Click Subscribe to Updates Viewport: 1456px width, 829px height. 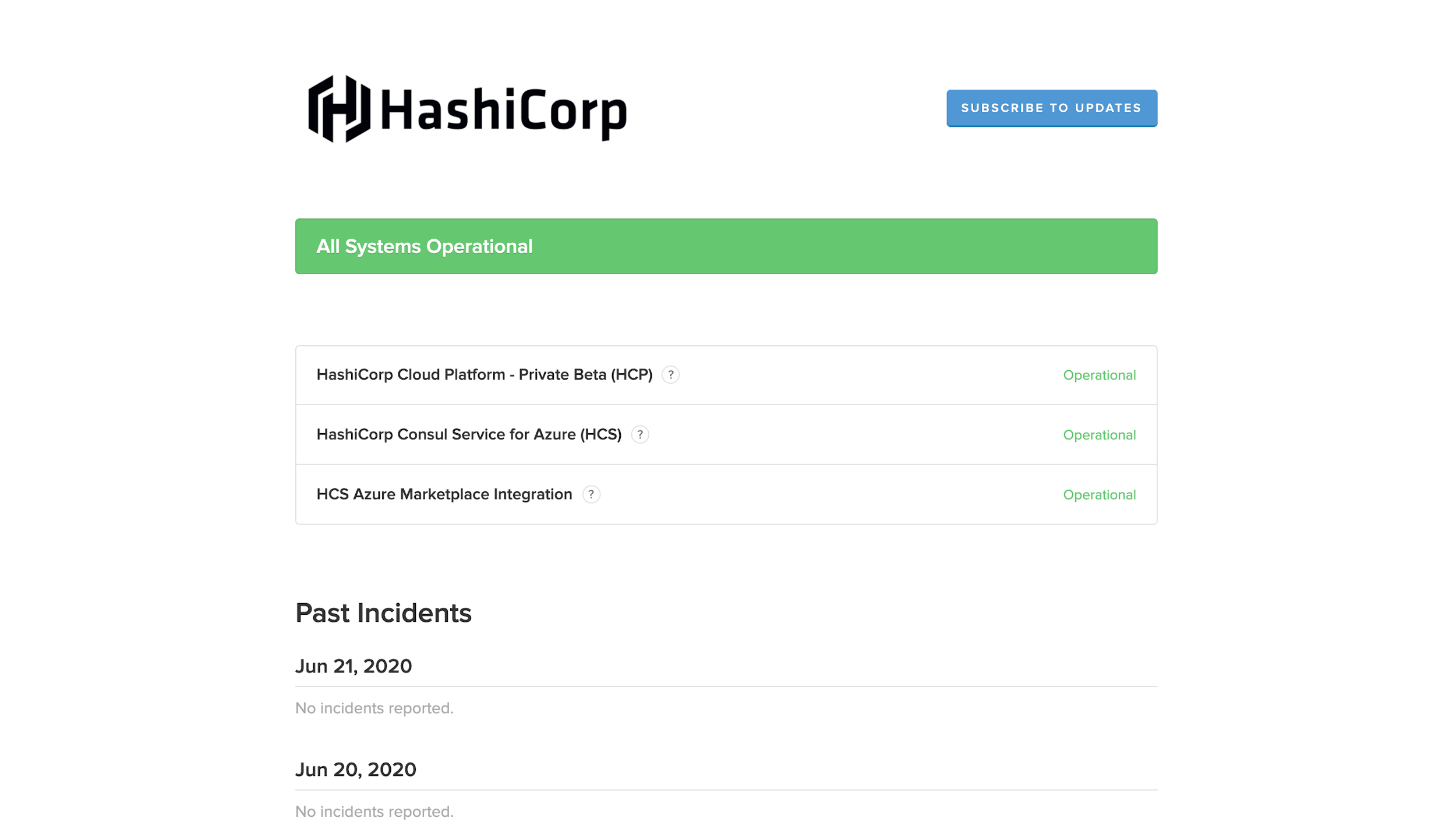click(1051, 108)
